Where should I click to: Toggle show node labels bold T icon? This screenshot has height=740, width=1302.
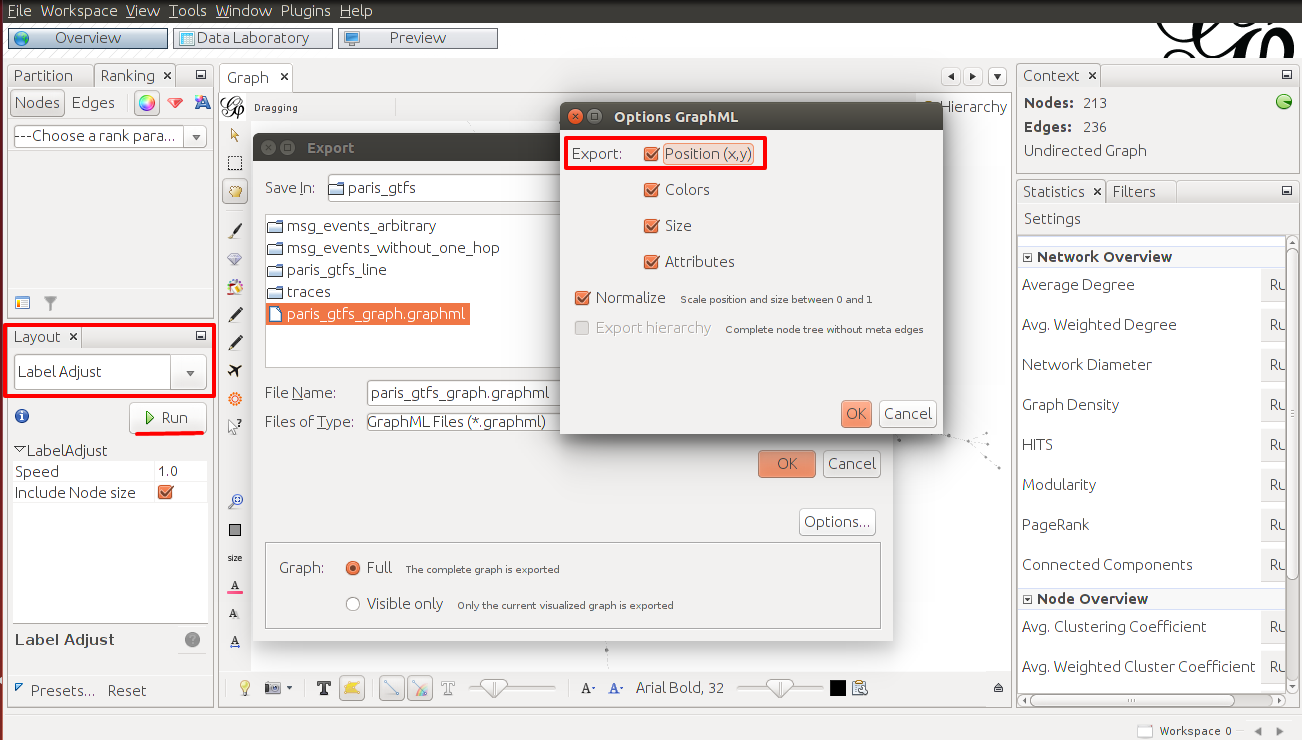[x=324, y=688]
